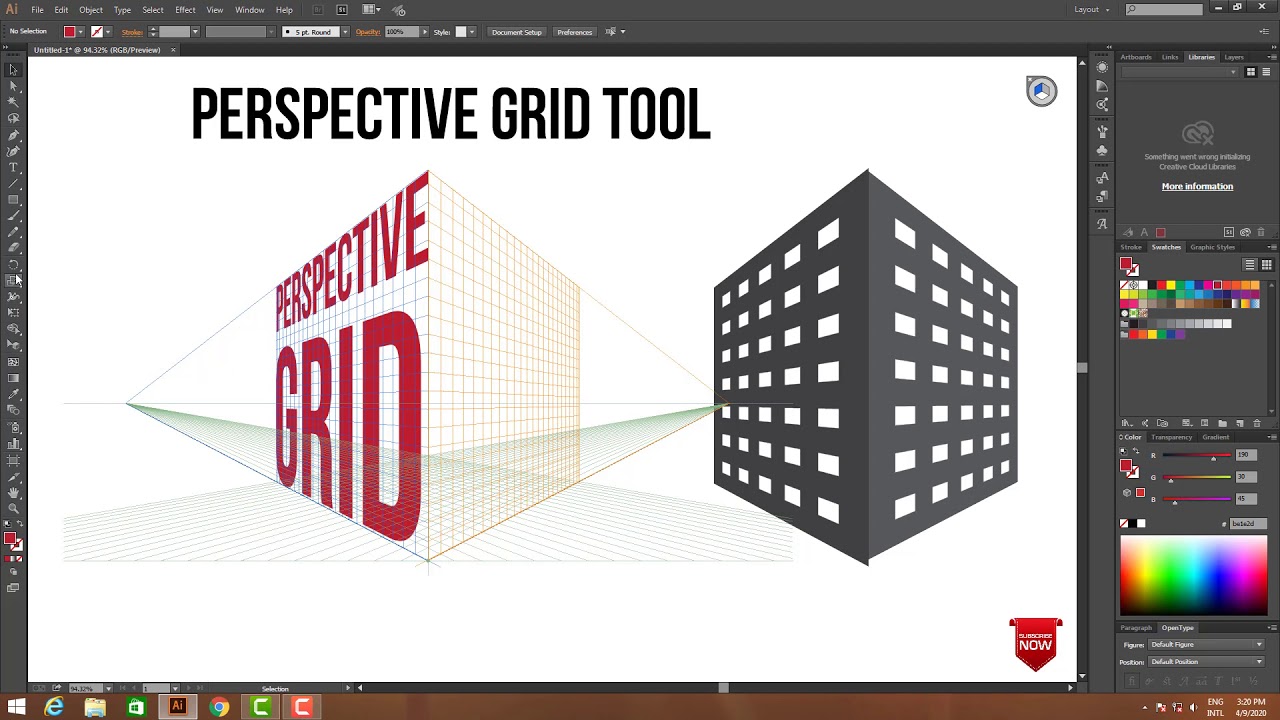Switch to the Graphic Styles tab
This screenshot has width=1280, height=720.
point(1212,247)
